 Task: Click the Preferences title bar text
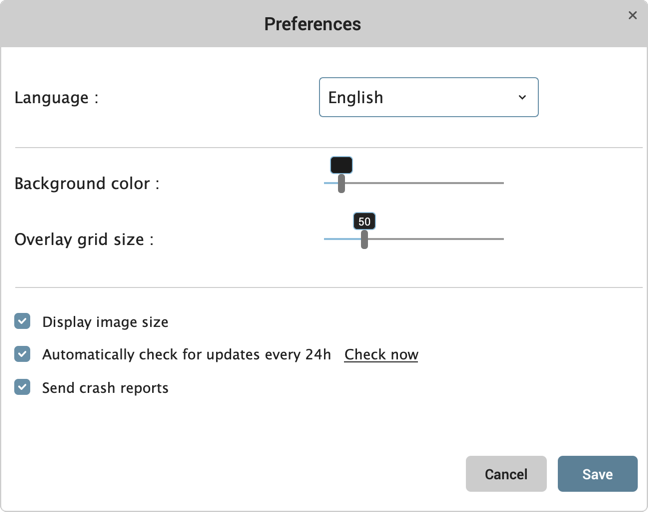[312, 24]
